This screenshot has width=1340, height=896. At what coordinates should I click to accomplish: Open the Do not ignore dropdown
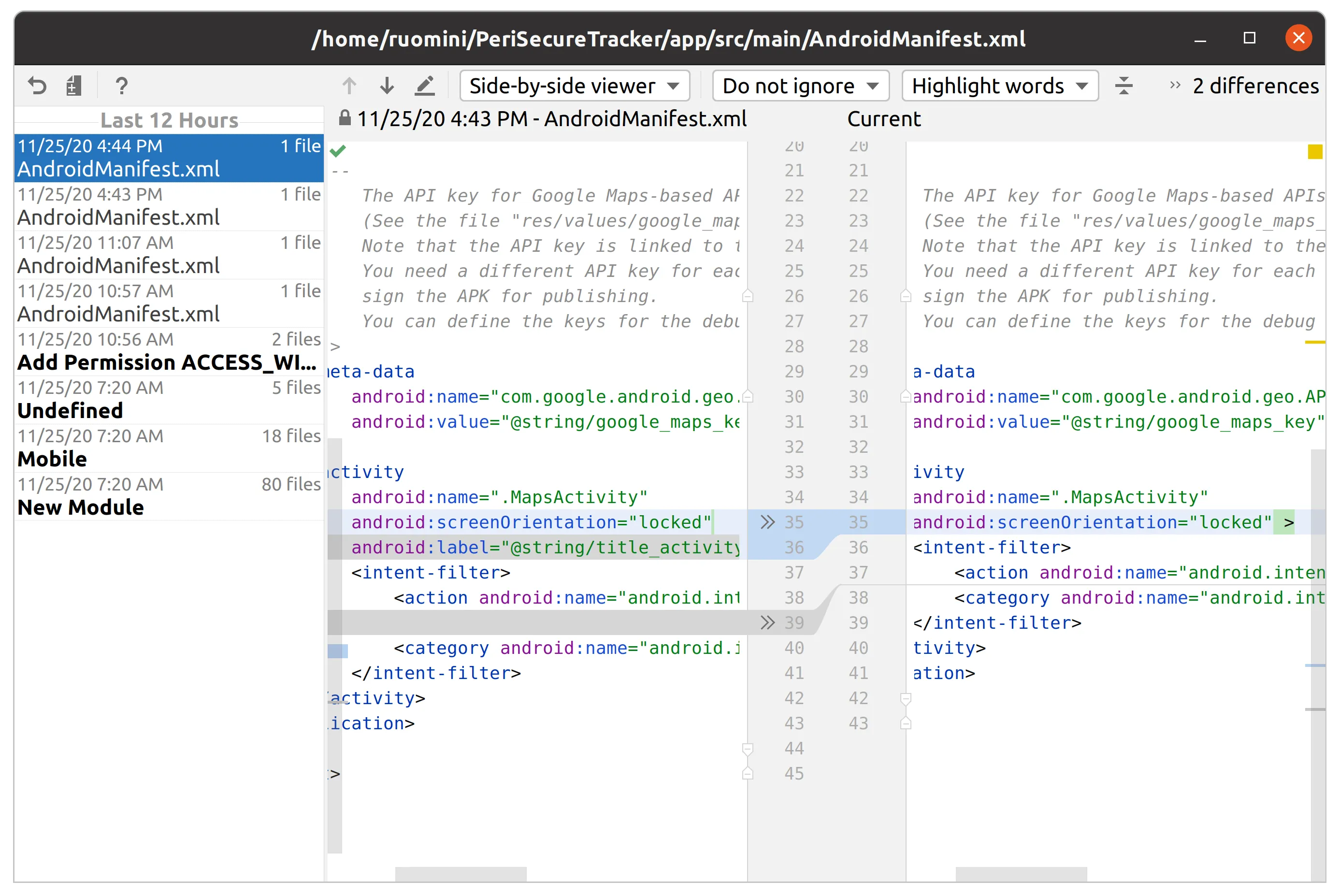coord(800,86)
